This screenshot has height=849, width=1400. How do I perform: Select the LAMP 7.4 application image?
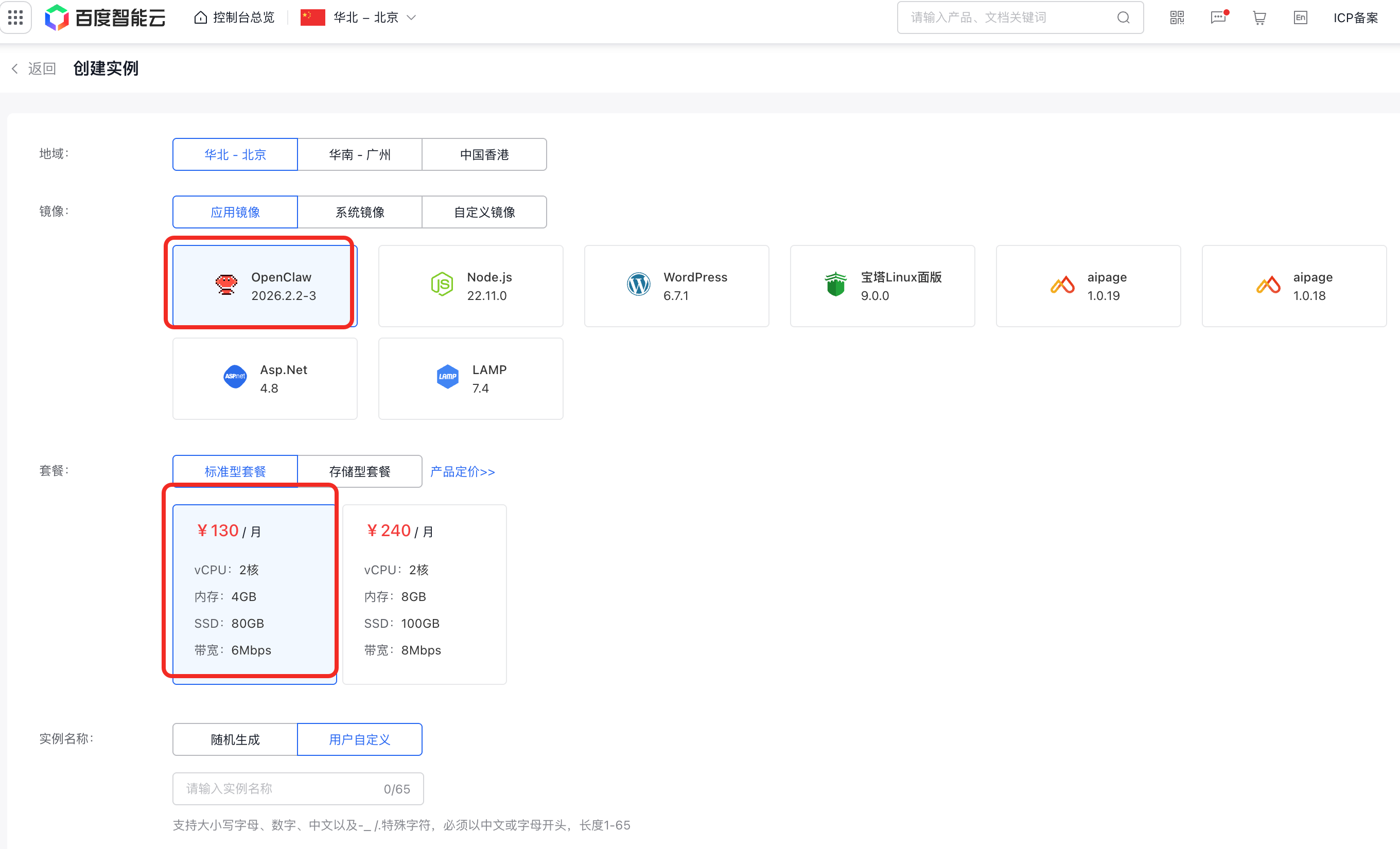coord(470,378)
